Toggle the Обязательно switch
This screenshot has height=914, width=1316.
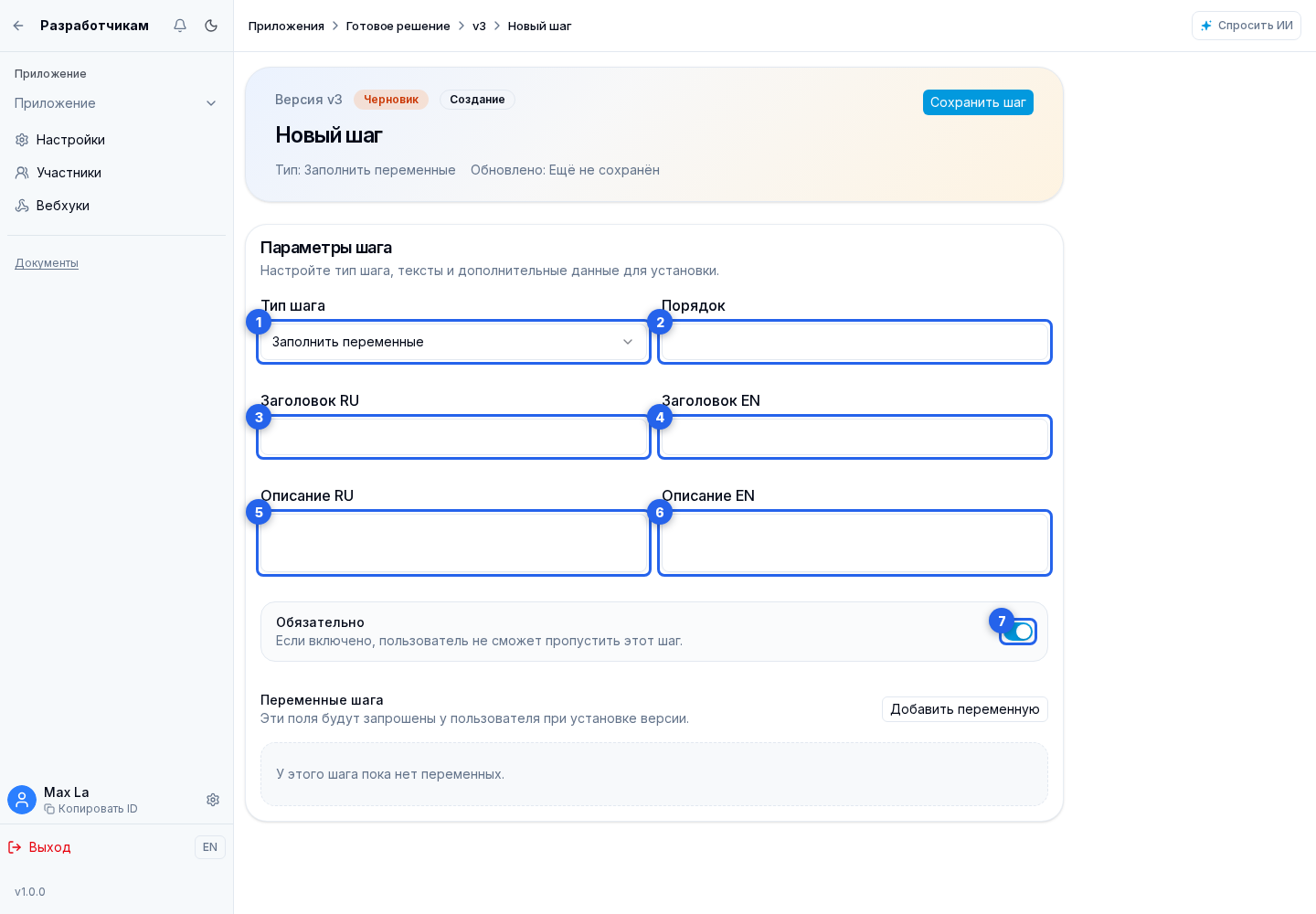[x=1018, y=632]
